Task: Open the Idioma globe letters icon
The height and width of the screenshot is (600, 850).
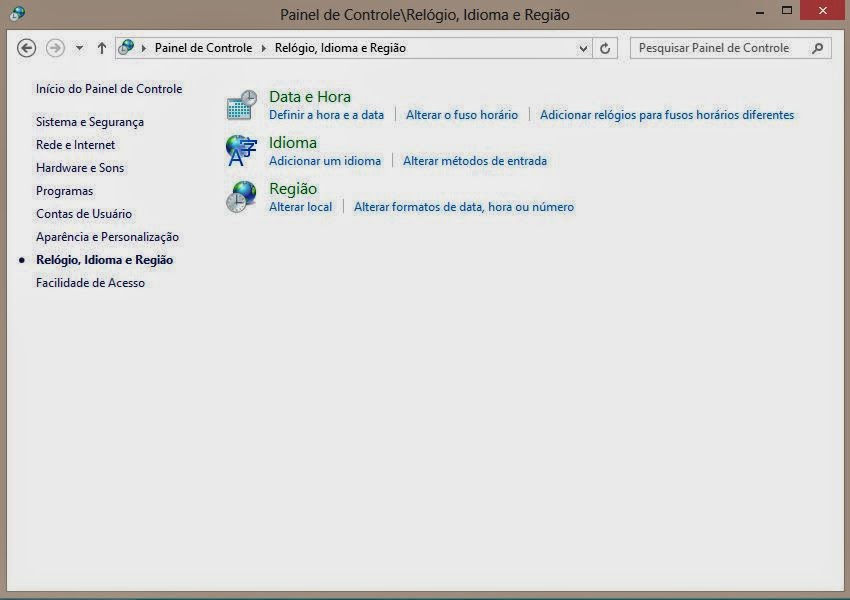Action: [x=241, y=151]
